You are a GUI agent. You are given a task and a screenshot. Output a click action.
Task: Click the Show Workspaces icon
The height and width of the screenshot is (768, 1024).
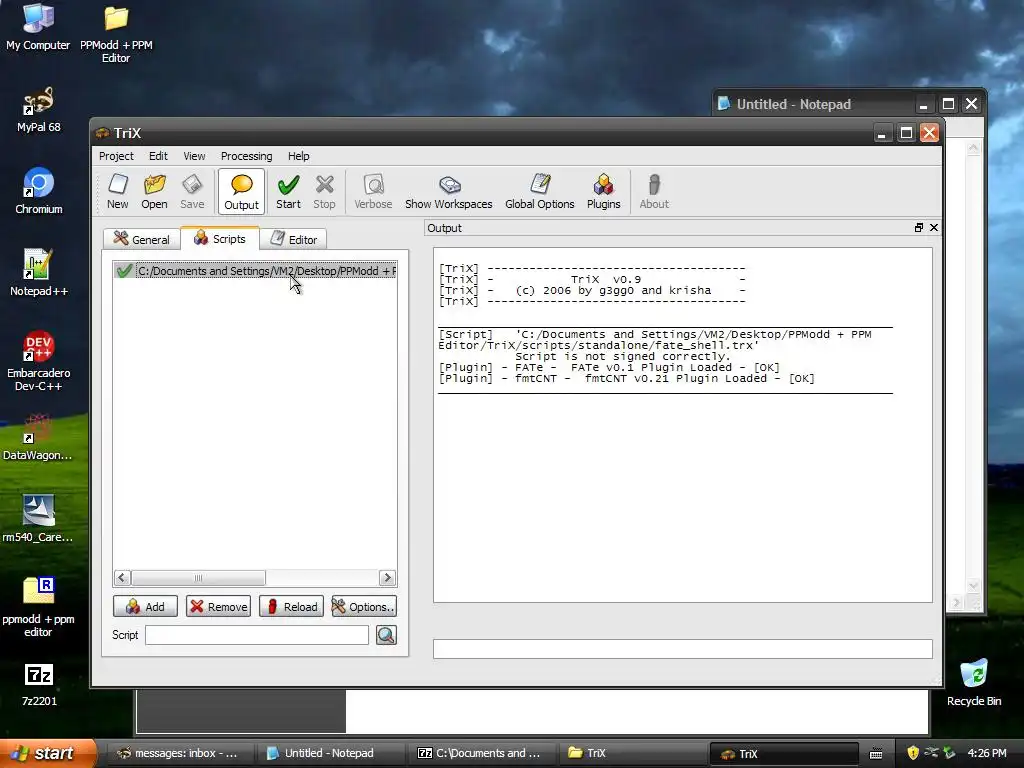point(449,191)
